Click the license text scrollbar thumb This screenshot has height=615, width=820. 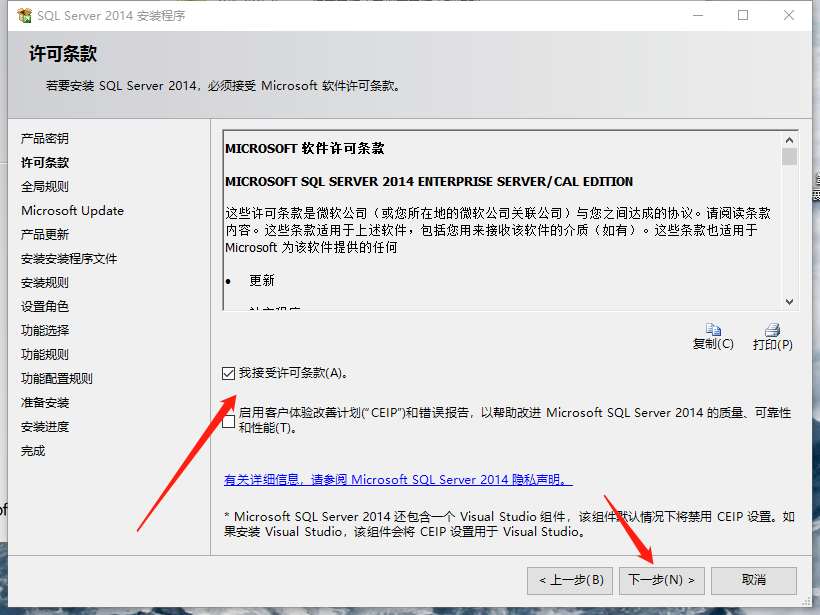click(789, 156)
